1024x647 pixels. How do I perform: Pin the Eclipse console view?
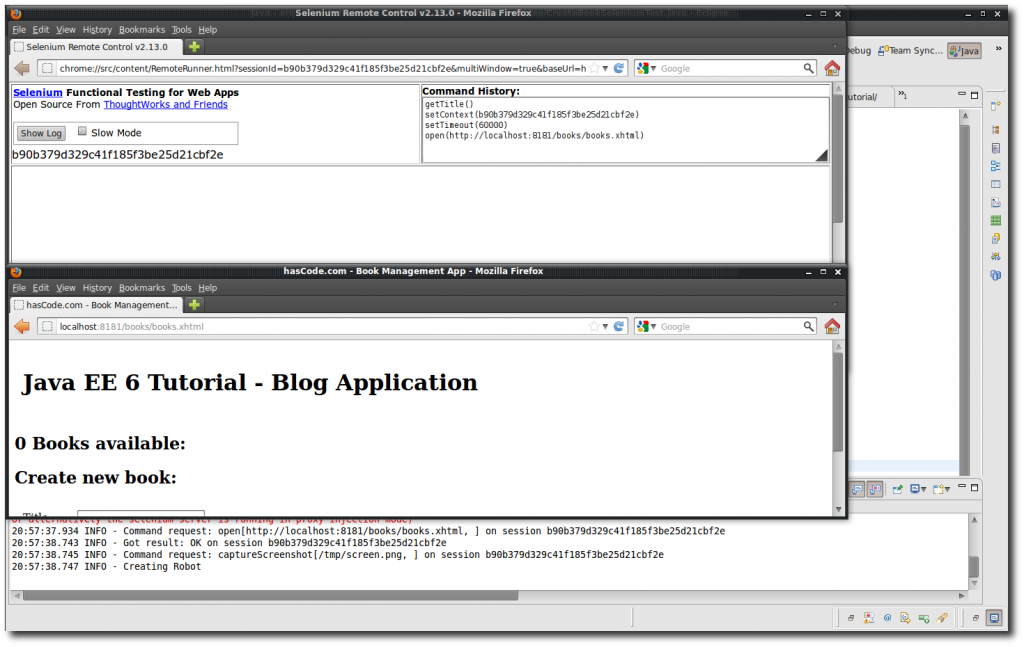pos(897,489)
